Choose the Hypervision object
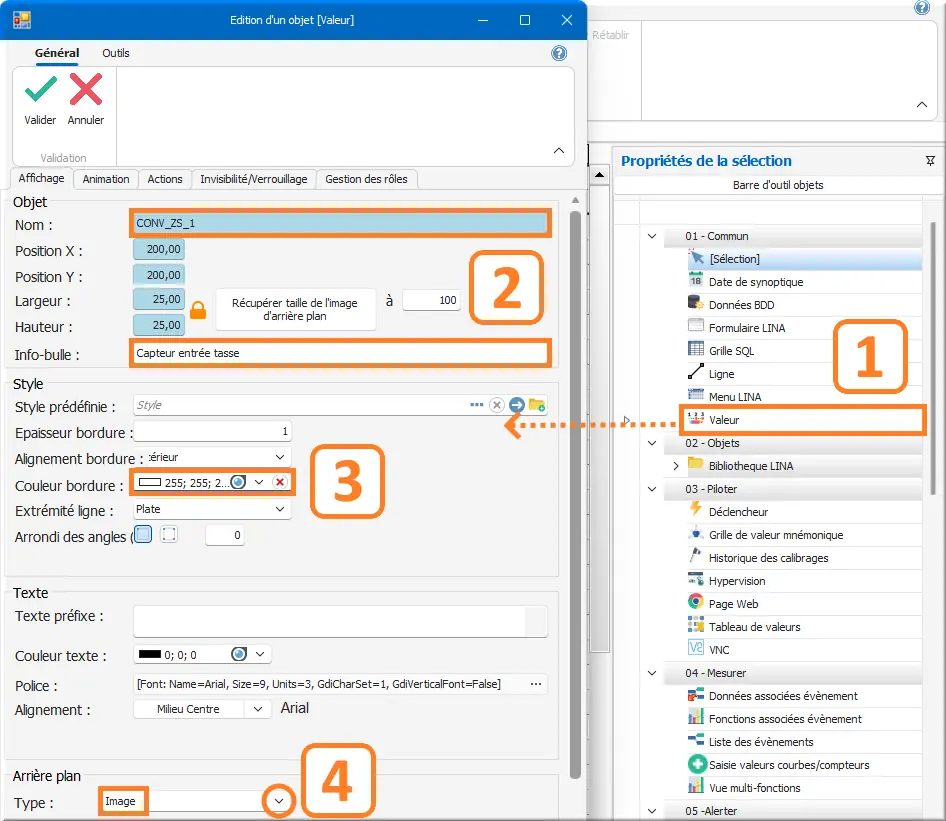 [805, 581]
